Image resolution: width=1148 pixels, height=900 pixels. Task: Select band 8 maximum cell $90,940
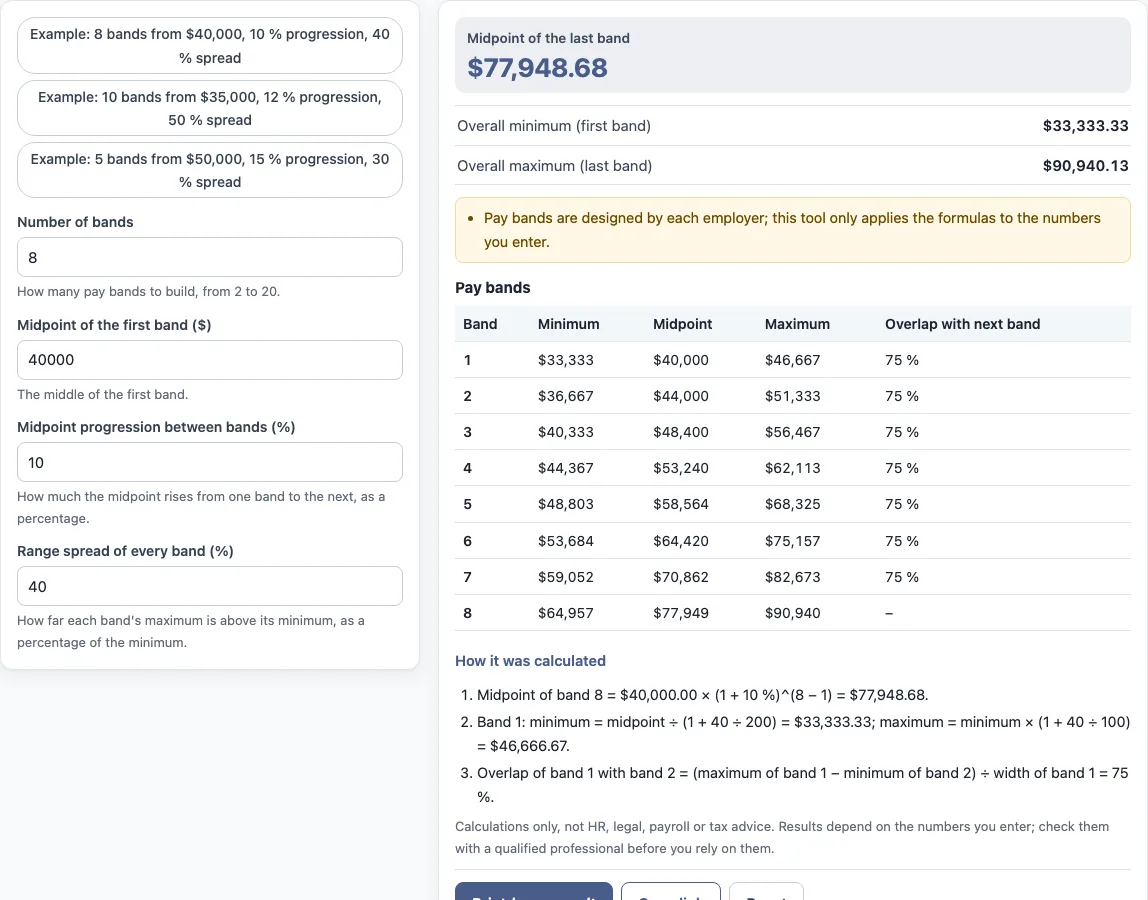792,613
